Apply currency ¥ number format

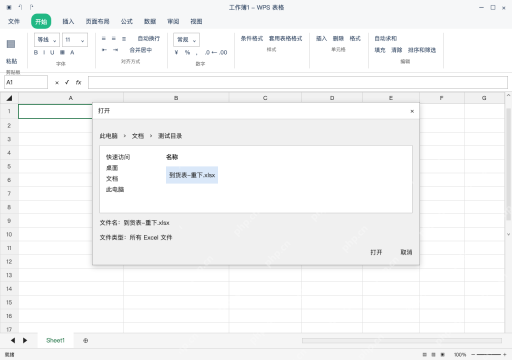[176, 52]
